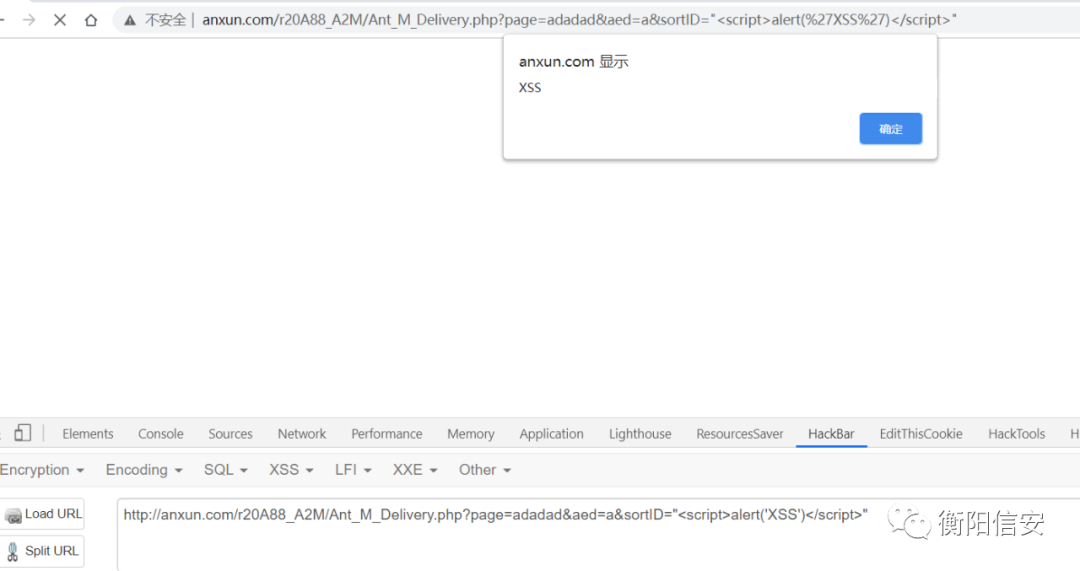
Task: Open the LFI dropdown menu
Action: pyautogui.click(x=353, y=470)
